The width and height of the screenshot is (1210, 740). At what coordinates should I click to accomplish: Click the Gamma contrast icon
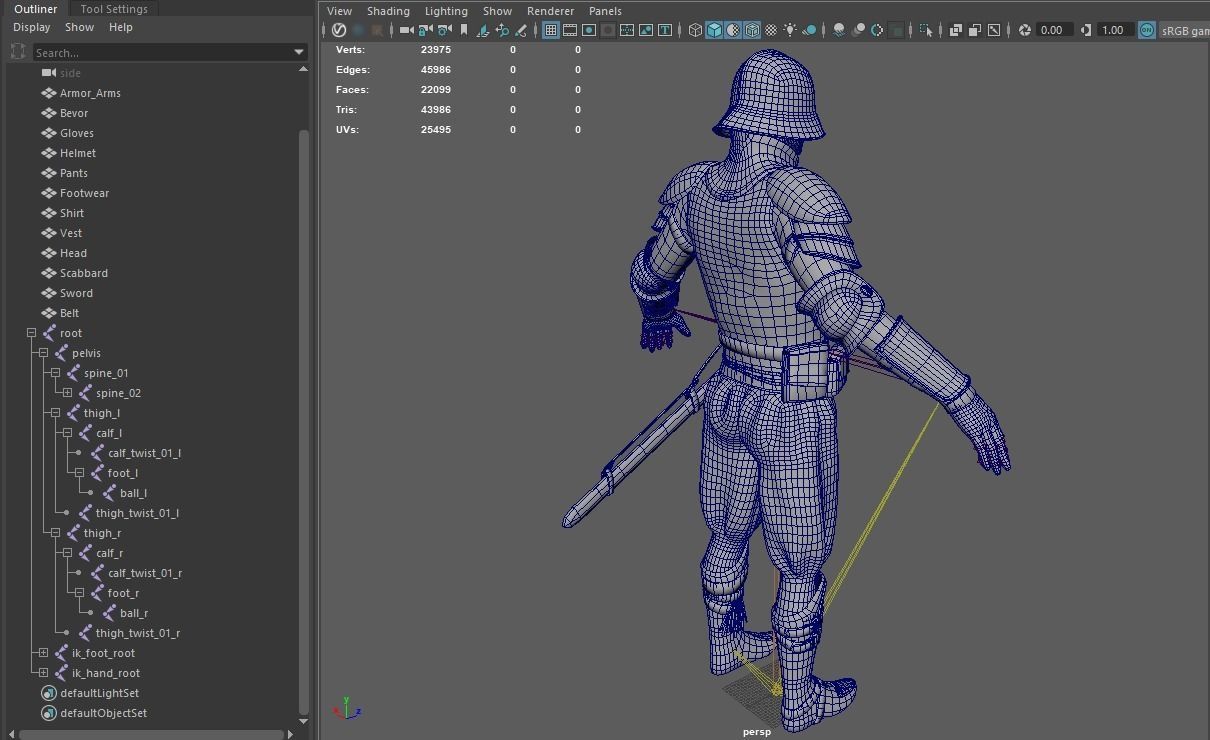point(1086,30)
